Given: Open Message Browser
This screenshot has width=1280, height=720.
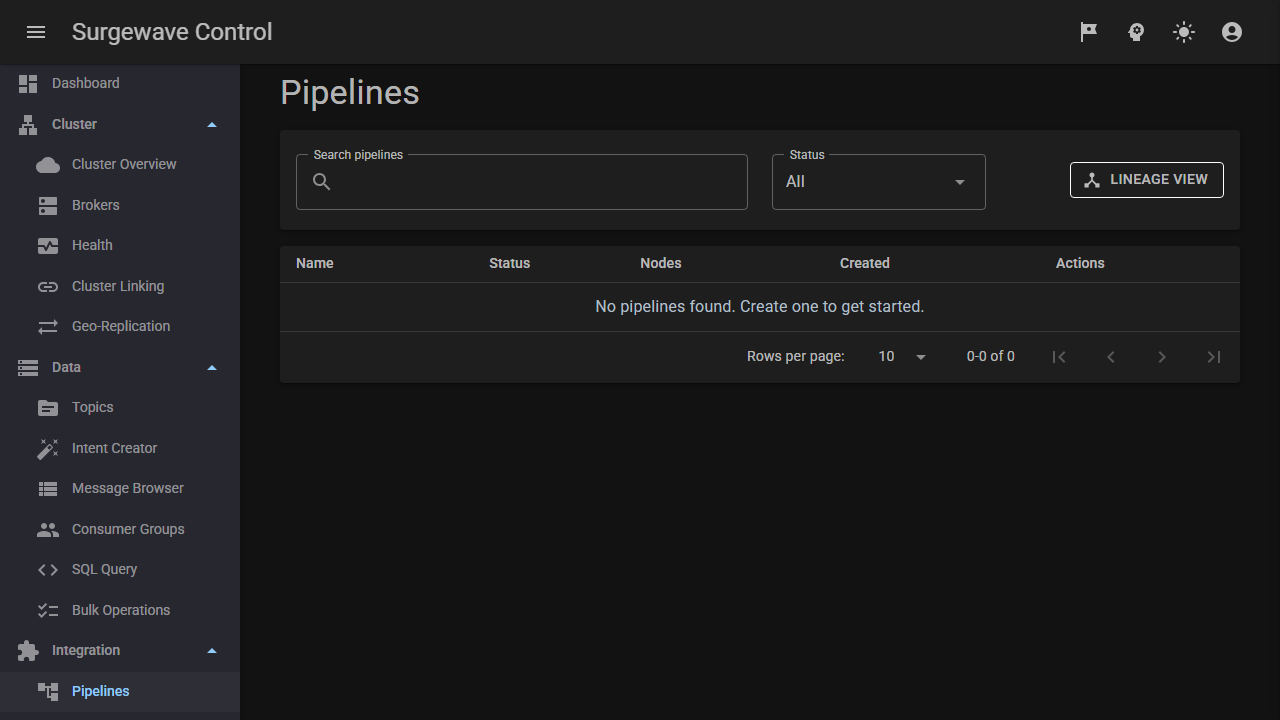Looking at the screenshot, I should (120, 489).
